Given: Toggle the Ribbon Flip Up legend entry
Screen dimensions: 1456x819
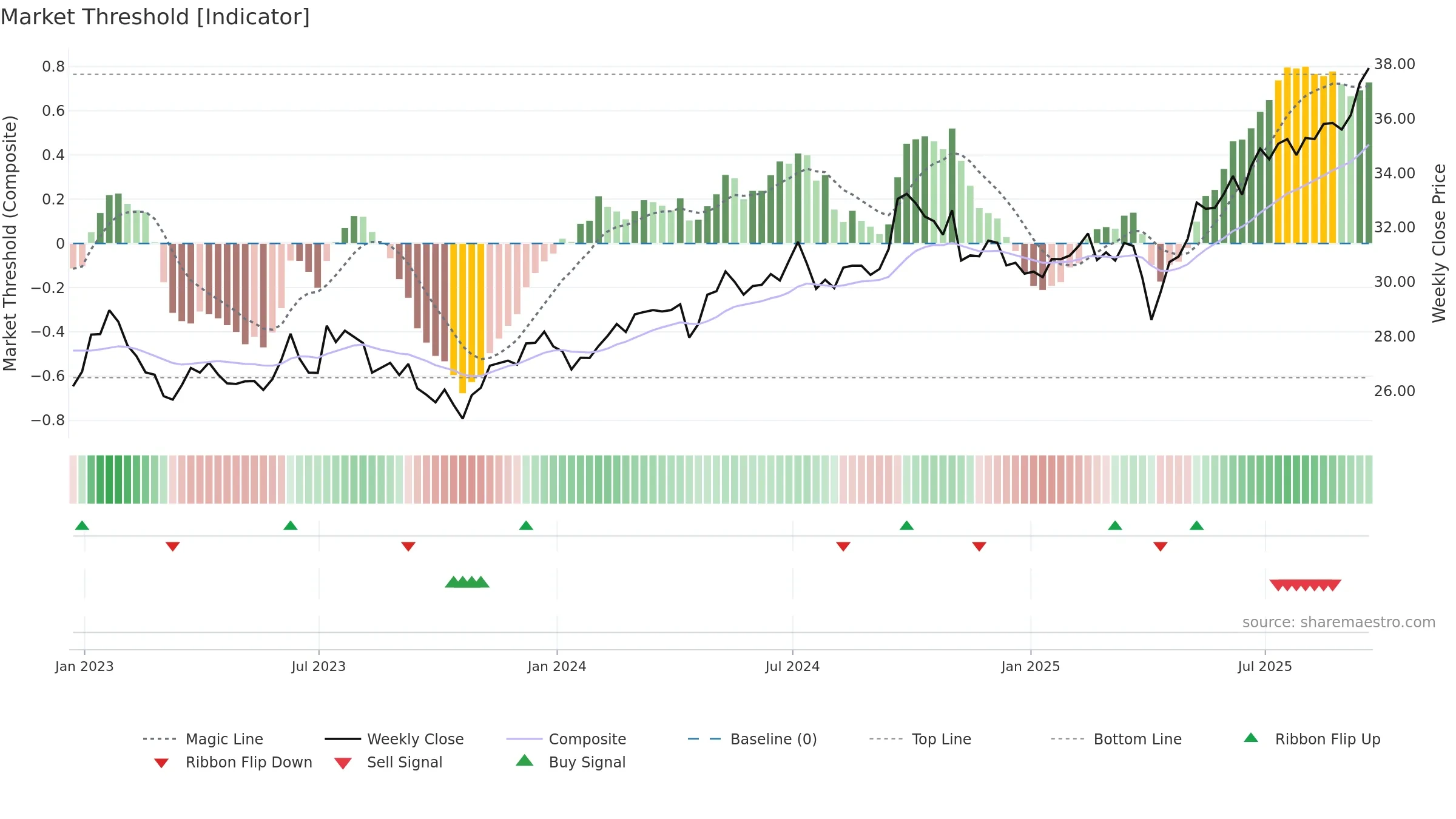Looking at the screenshot, I should (1312, 739).
